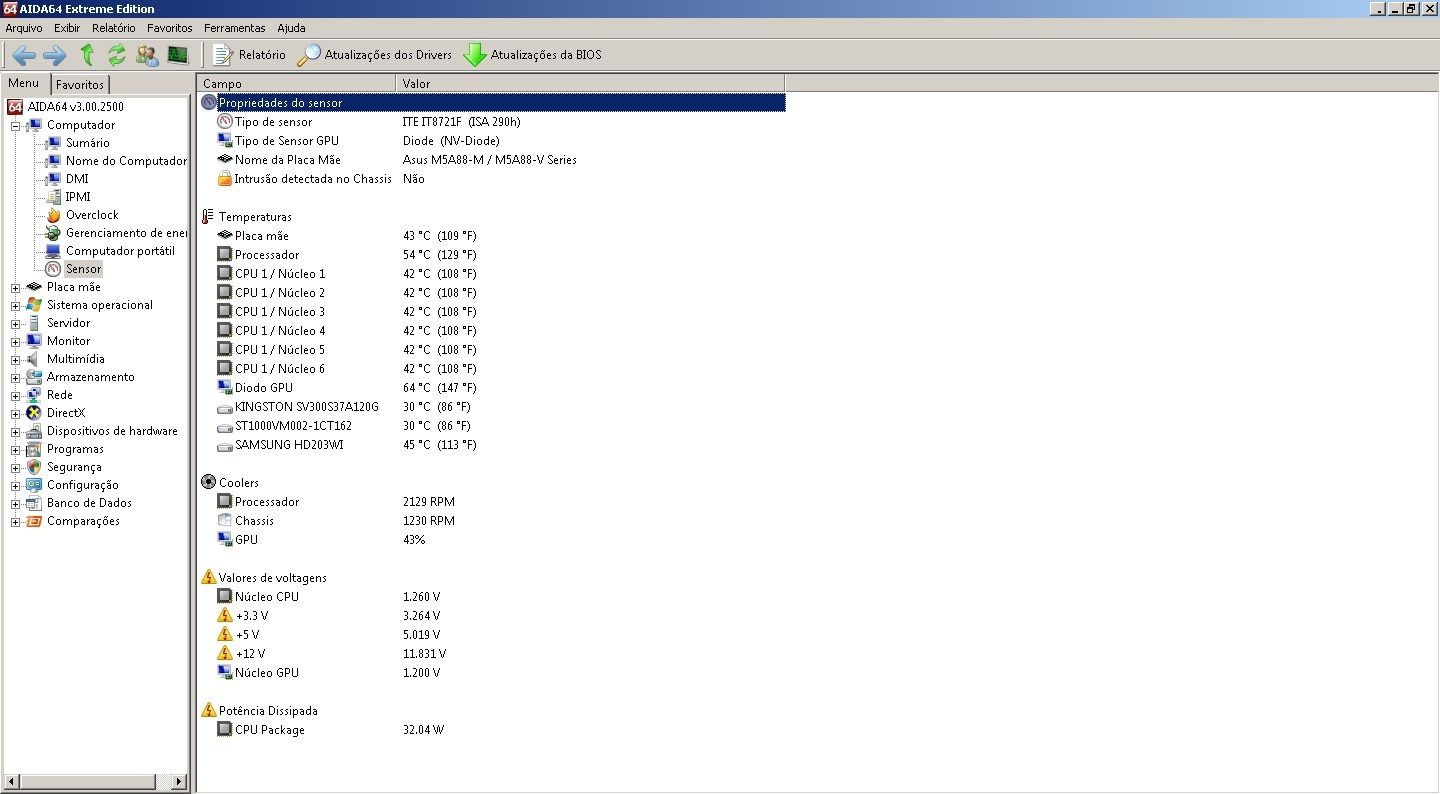Open the Favoritos menu in menu bar
The width and height of the screenshot is (1440, 794).
coord(170,28)
